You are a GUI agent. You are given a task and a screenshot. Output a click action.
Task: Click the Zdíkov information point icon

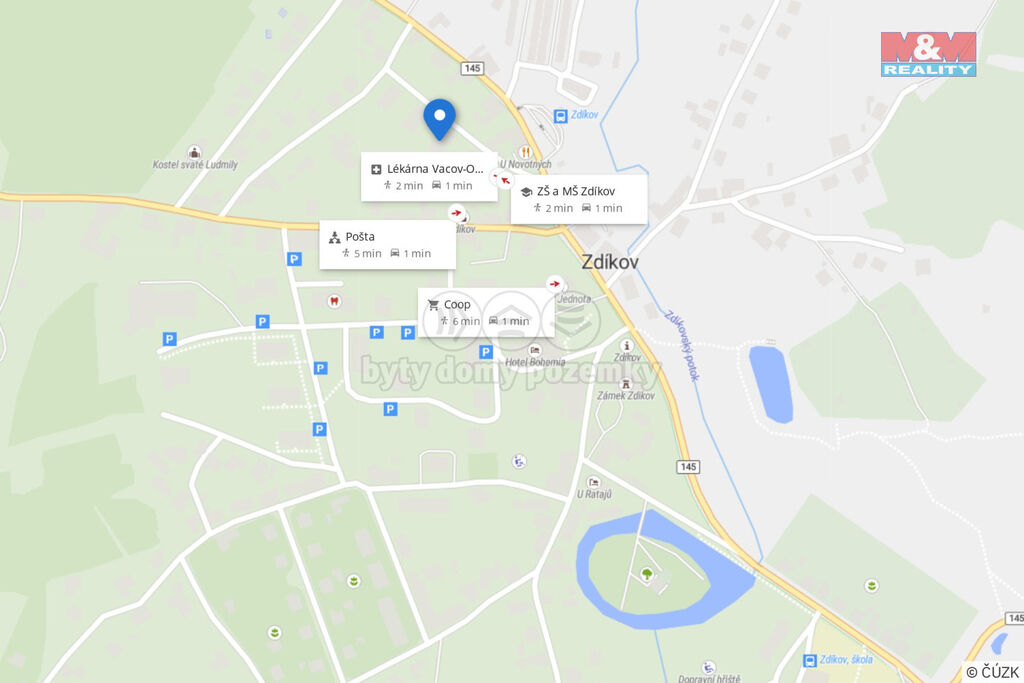[x=626, y=346]
